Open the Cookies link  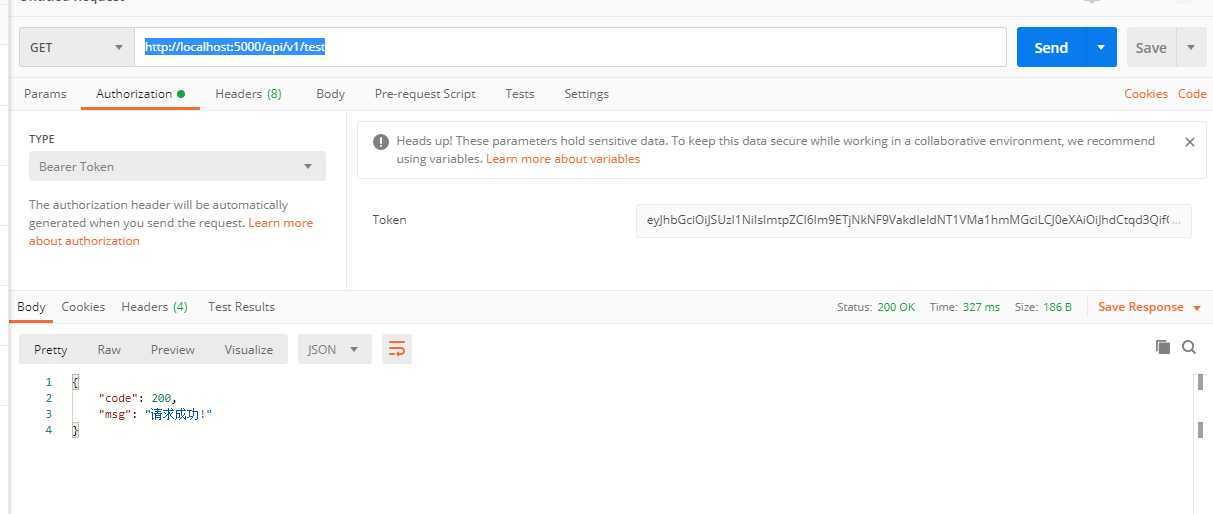click(x=1145, y=94)
